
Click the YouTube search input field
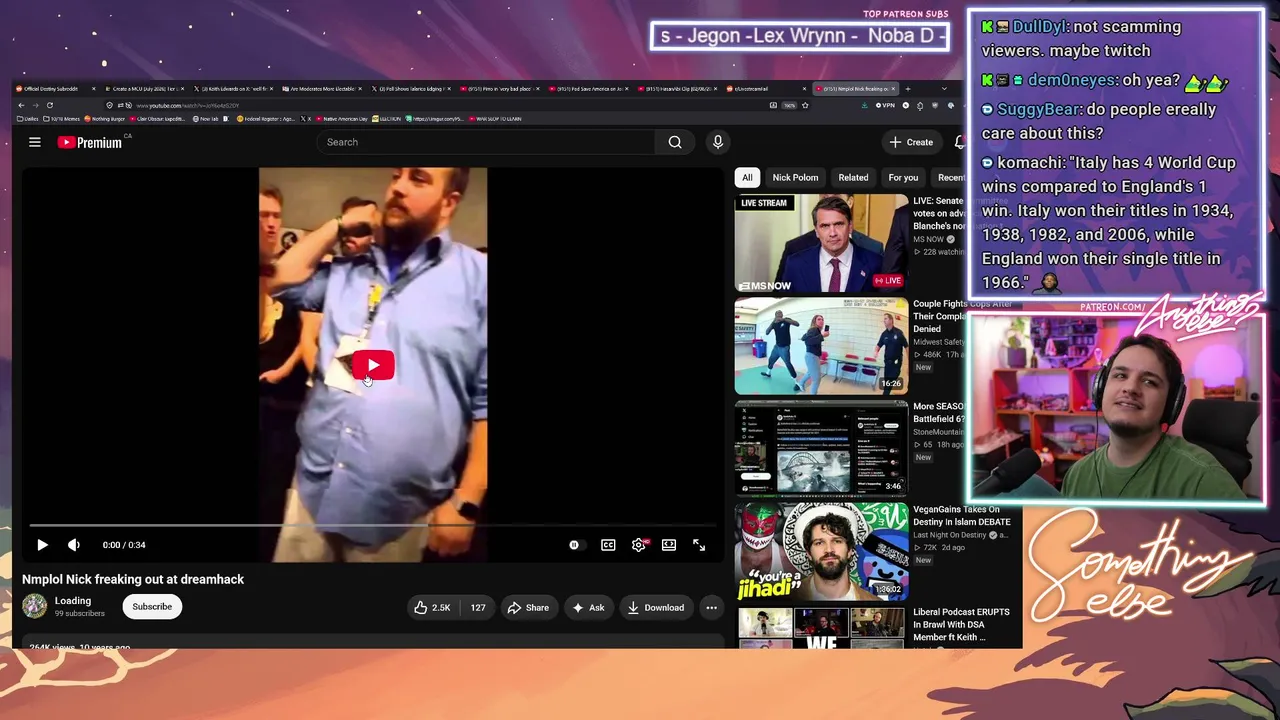[x=487, y=142]
